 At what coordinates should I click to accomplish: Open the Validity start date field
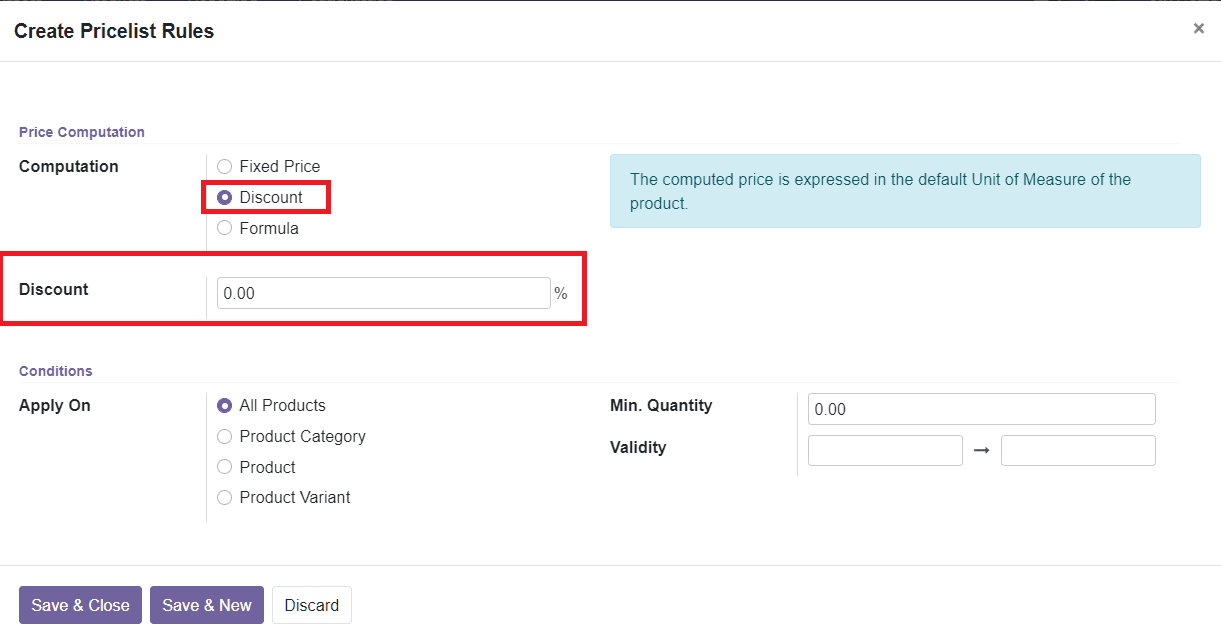pos(885,451)
